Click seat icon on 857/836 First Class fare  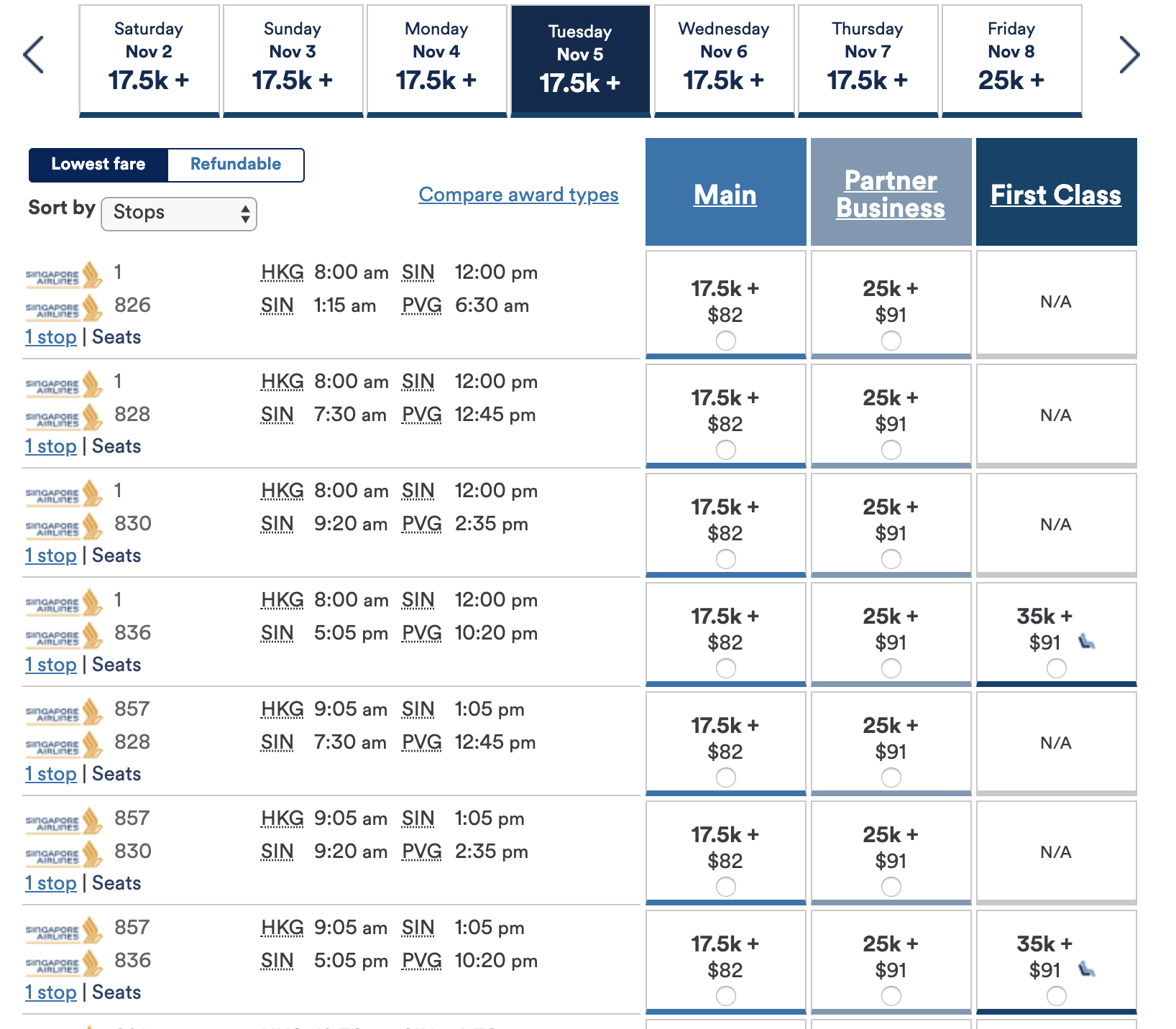[x=1087, y=969]
